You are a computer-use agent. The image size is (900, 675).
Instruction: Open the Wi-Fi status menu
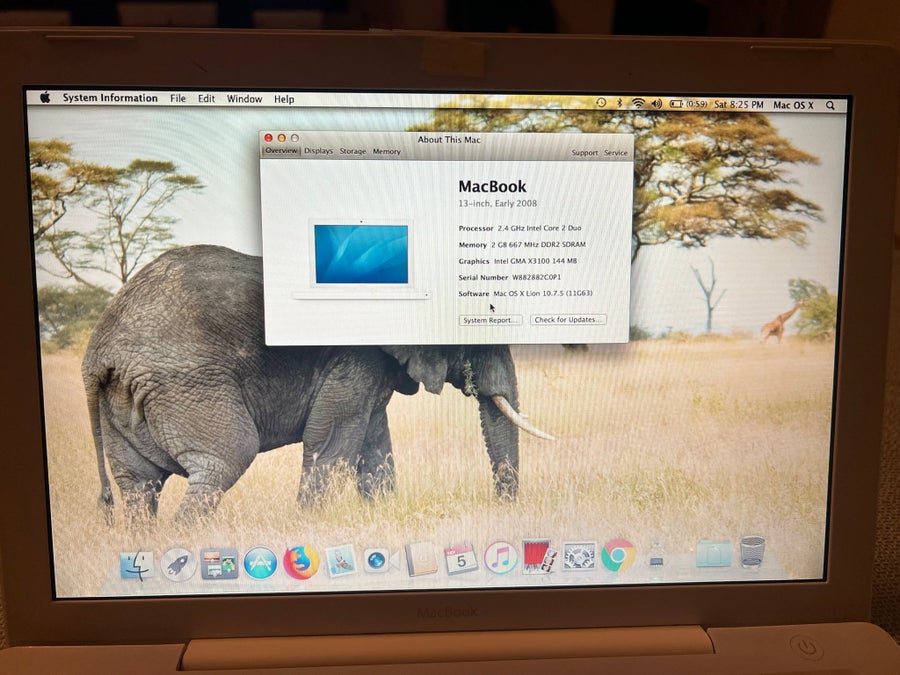pos(638,103)
